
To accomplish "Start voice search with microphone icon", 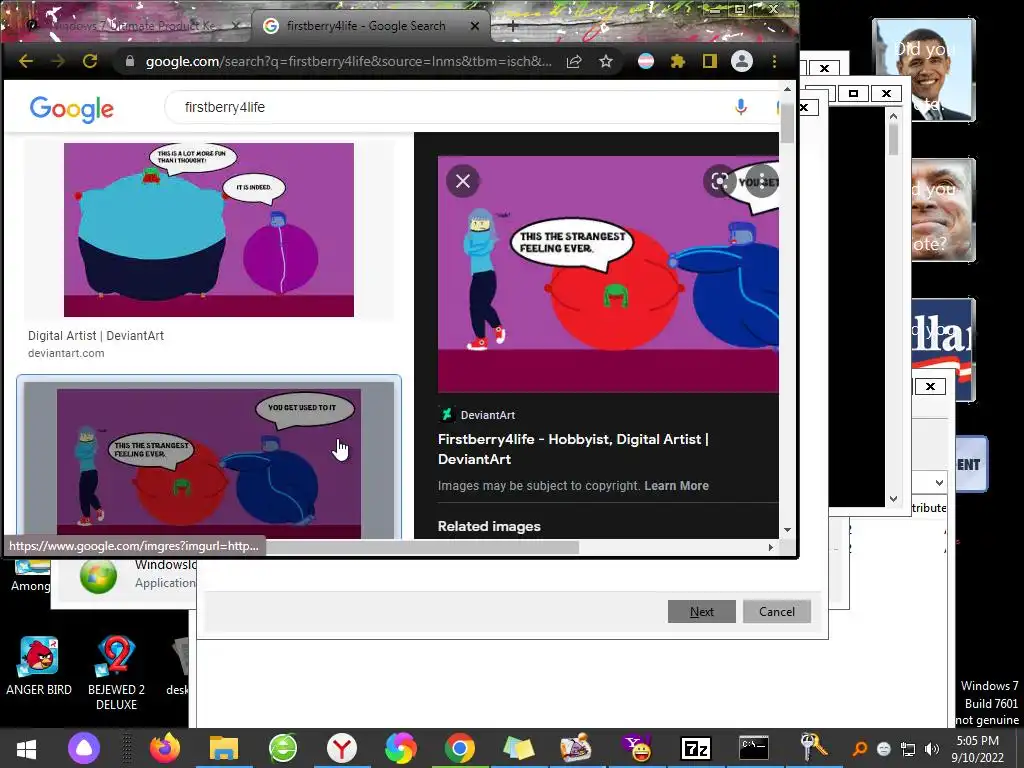I will (x=741, y=107).
